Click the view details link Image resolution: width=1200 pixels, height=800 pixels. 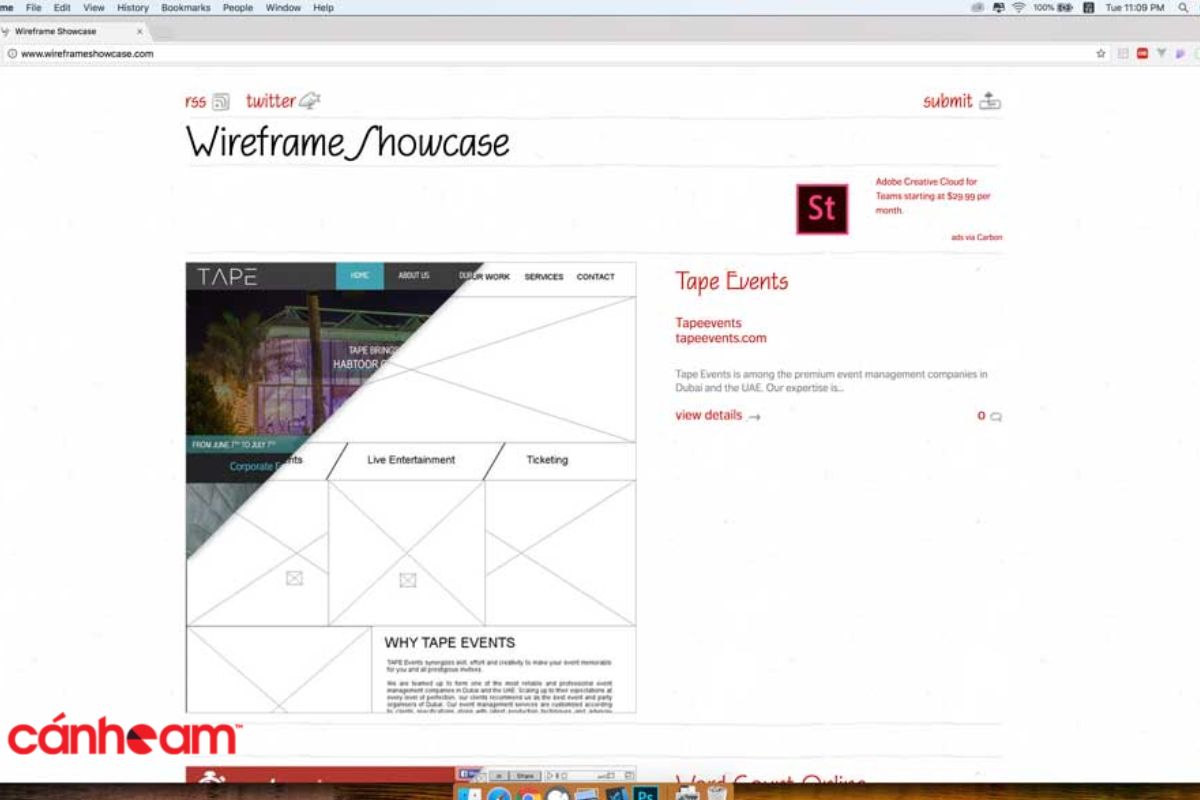pyautogui.click(x=709, y=415)
